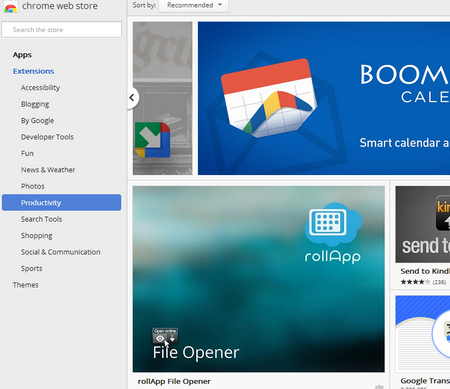Click the Send to Kindle star rating
Viewport: 450px width, 389px height.
pos(415,282)
